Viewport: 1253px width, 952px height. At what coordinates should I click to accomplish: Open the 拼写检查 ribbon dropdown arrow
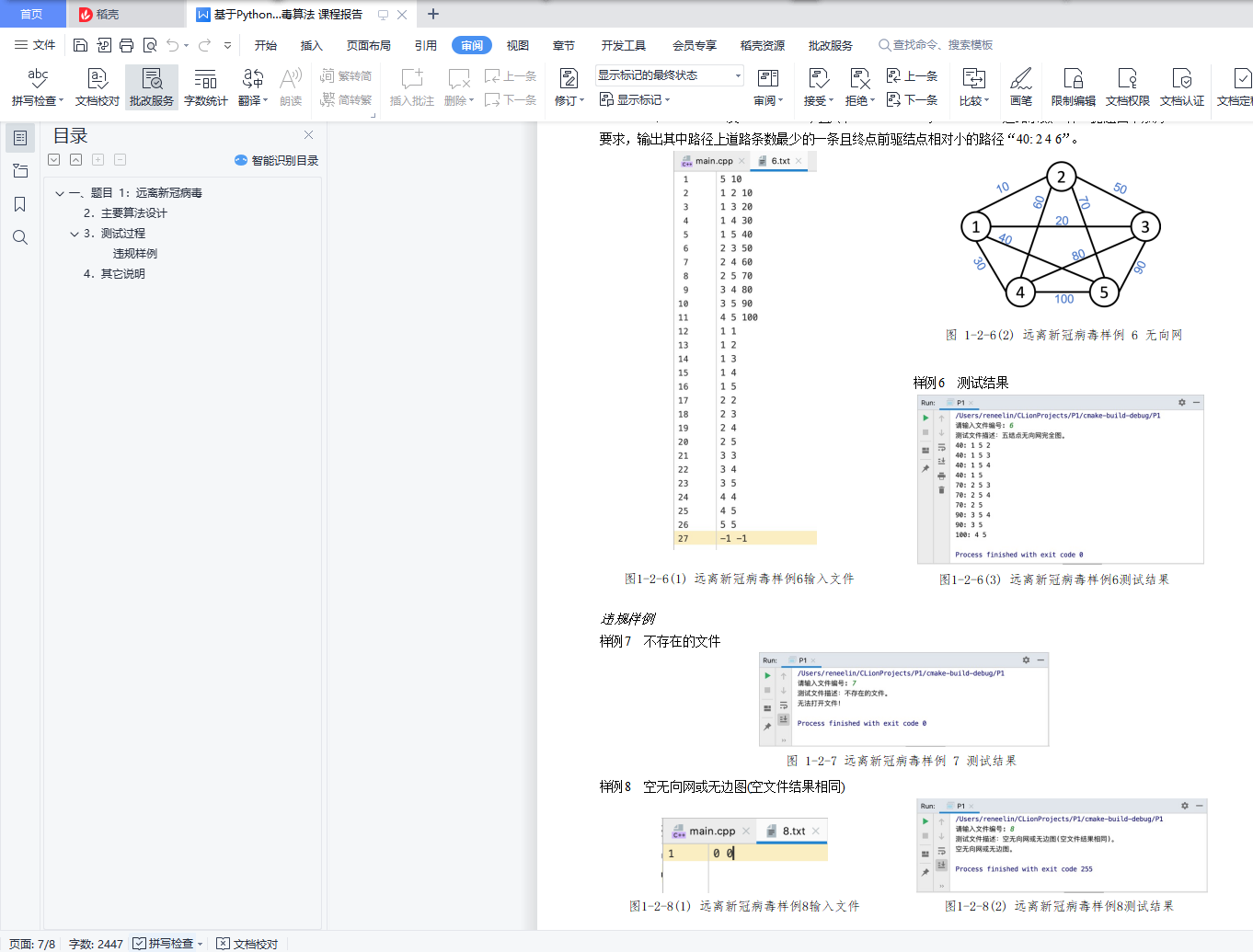61,101
